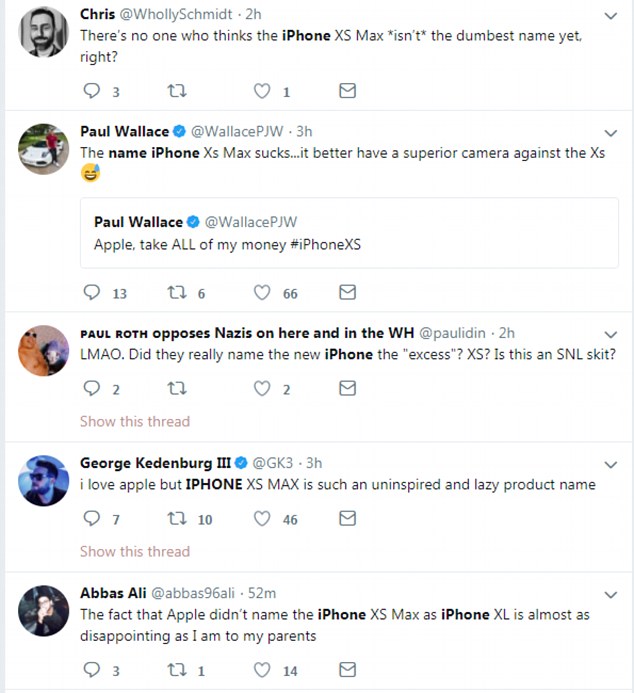Show this thread under George Kedenburg's tweet
This screenshot has height=693, width=634.
coord(135,551)
